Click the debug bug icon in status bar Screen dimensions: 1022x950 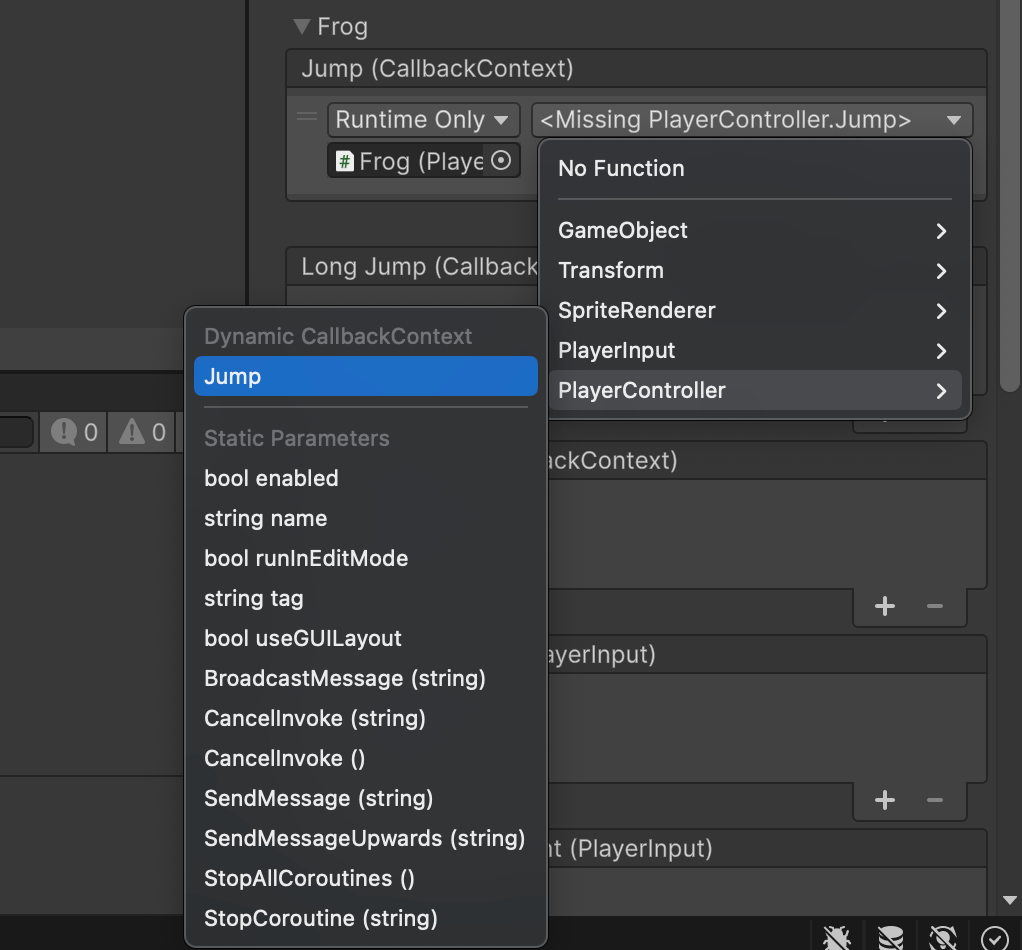[x=837, y=937]
